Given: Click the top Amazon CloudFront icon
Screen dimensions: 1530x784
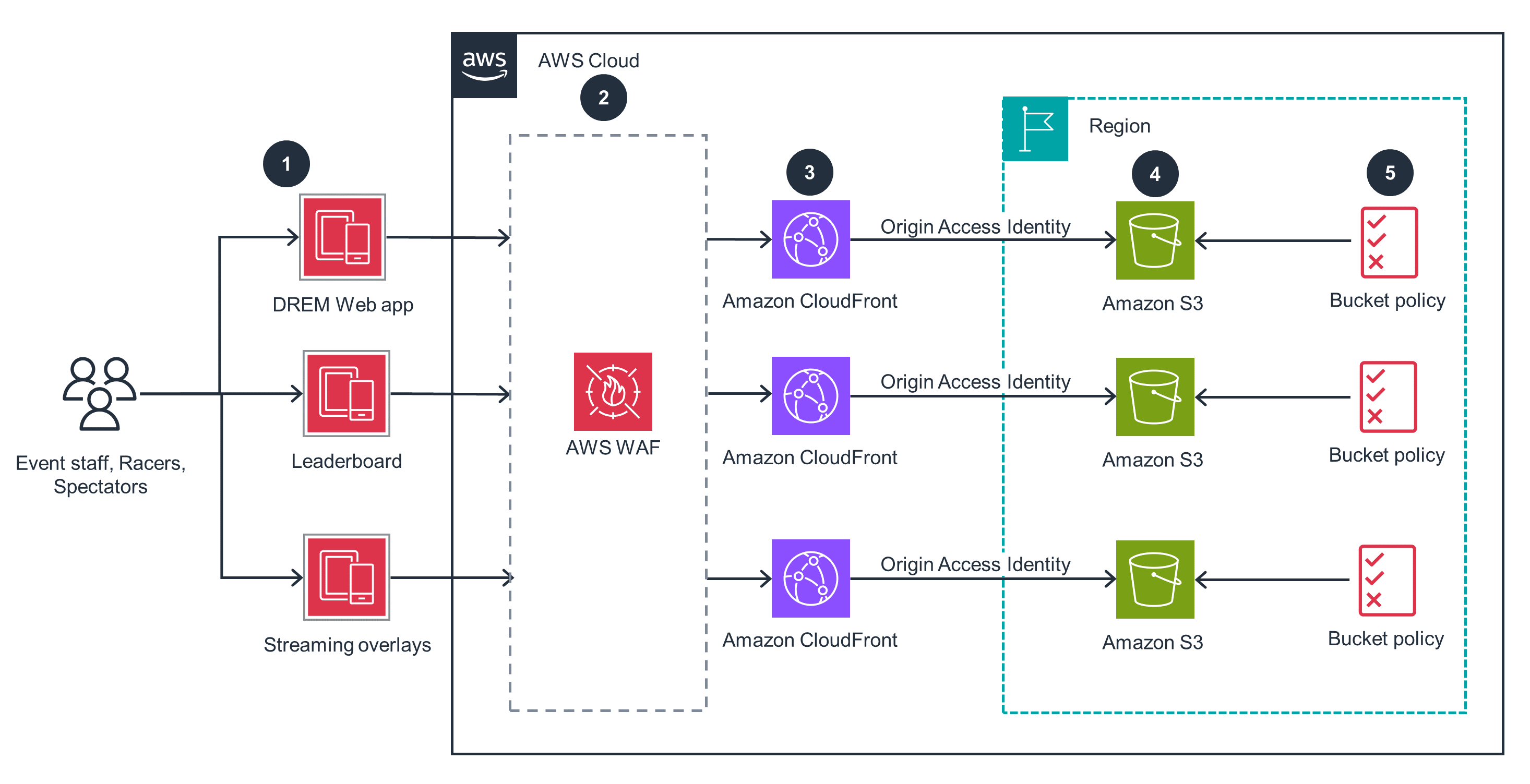Looking at the screenshot, I should 811,239.
